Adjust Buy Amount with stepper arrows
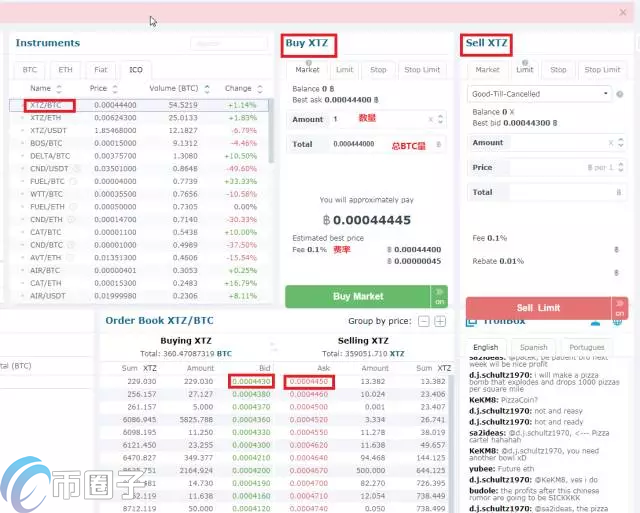Viewport: 640px width, 513px height. point(440,119)
